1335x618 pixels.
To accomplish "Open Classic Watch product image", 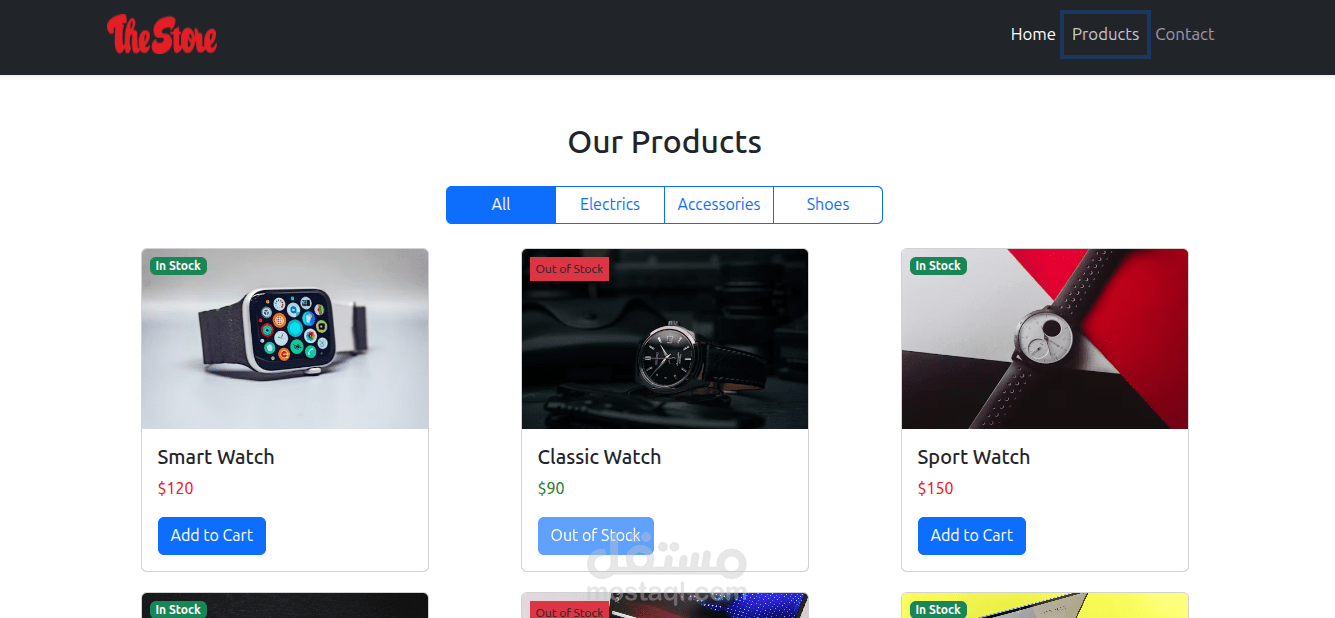I will pos(665,339).
